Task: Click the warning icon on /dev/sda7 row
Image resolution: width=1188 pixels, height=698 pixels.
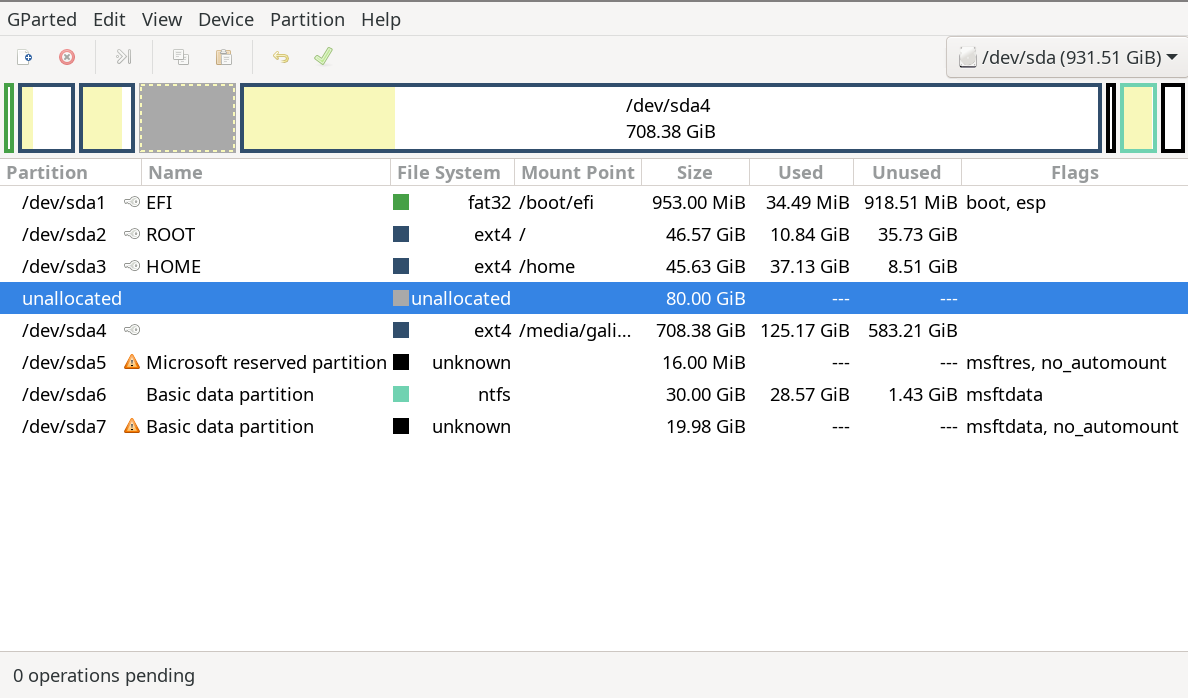Action: [x=131, y=426]
